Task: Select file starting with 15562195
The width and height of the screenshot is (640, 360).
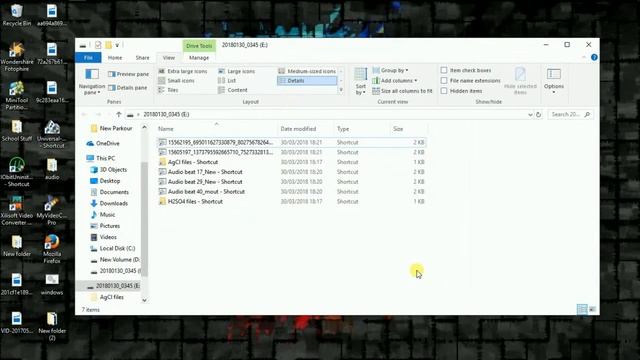Action: (291, 142)
